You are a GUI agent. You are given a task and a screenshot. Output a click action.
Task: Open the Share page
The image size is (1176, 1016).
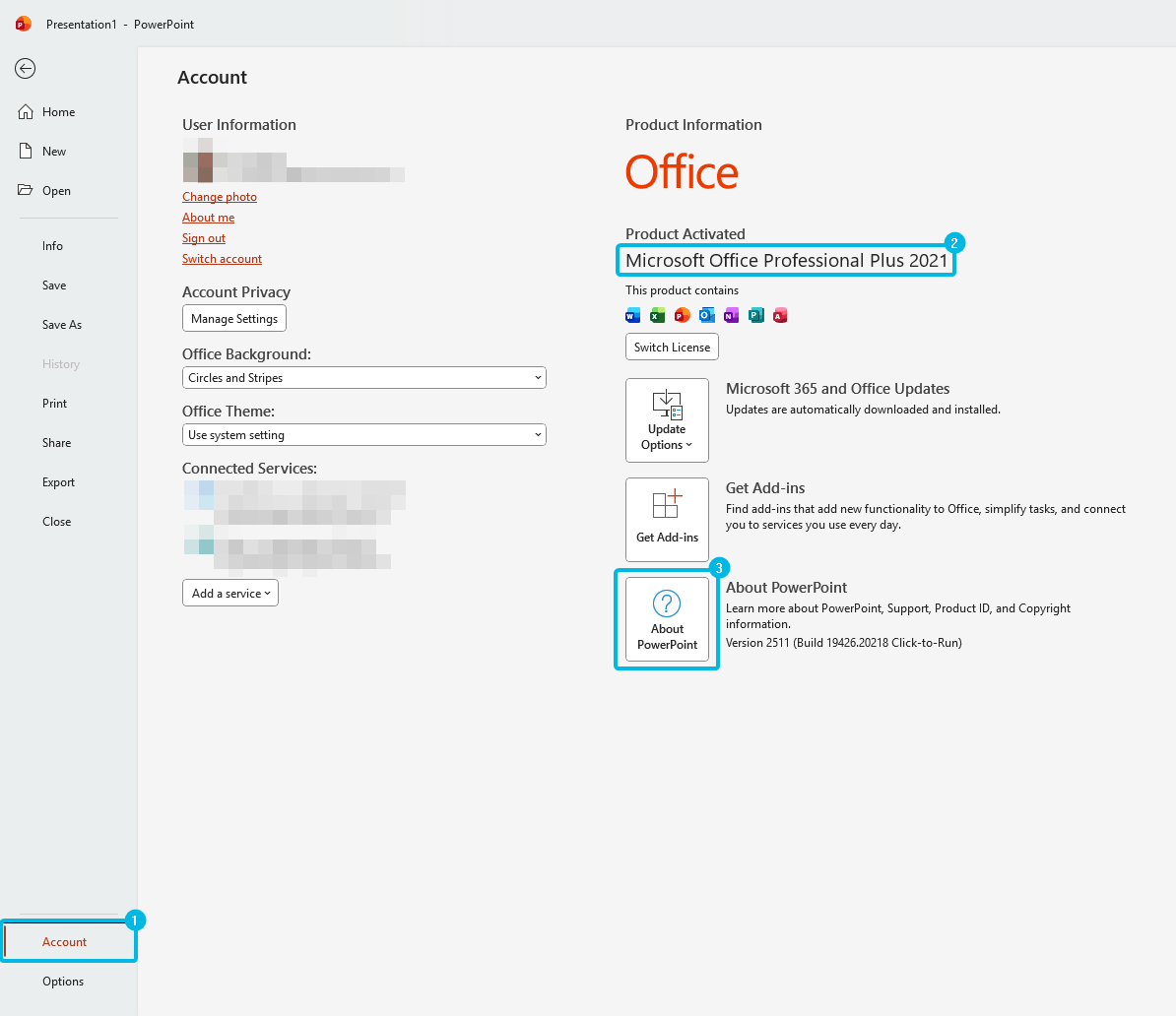(x=57, y=442)
